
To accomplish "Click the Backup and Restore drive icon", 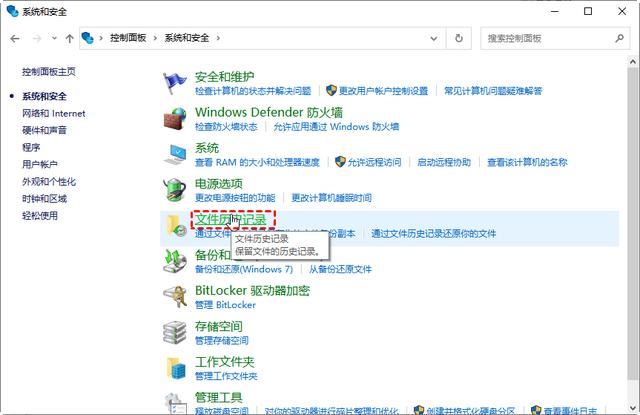I will (175, 262).
